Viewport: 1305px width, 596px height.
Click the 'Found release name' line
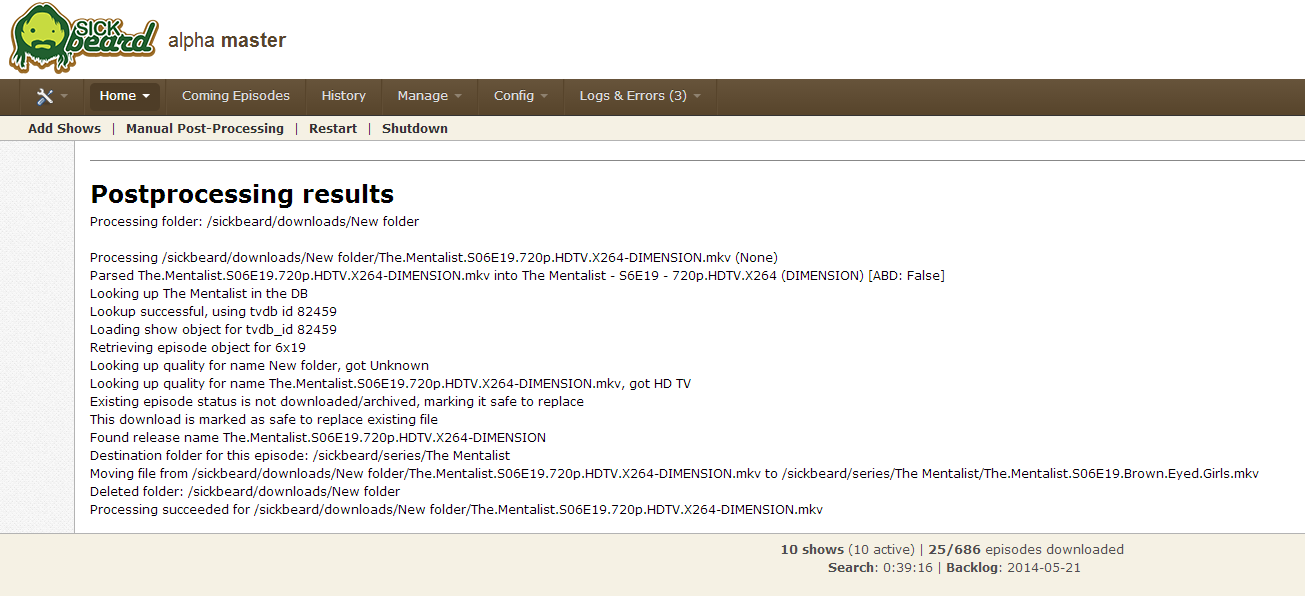pos(318,438)
